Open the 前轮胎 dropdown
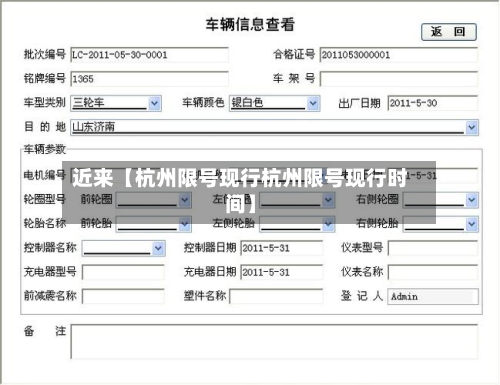 pos(154,224)
